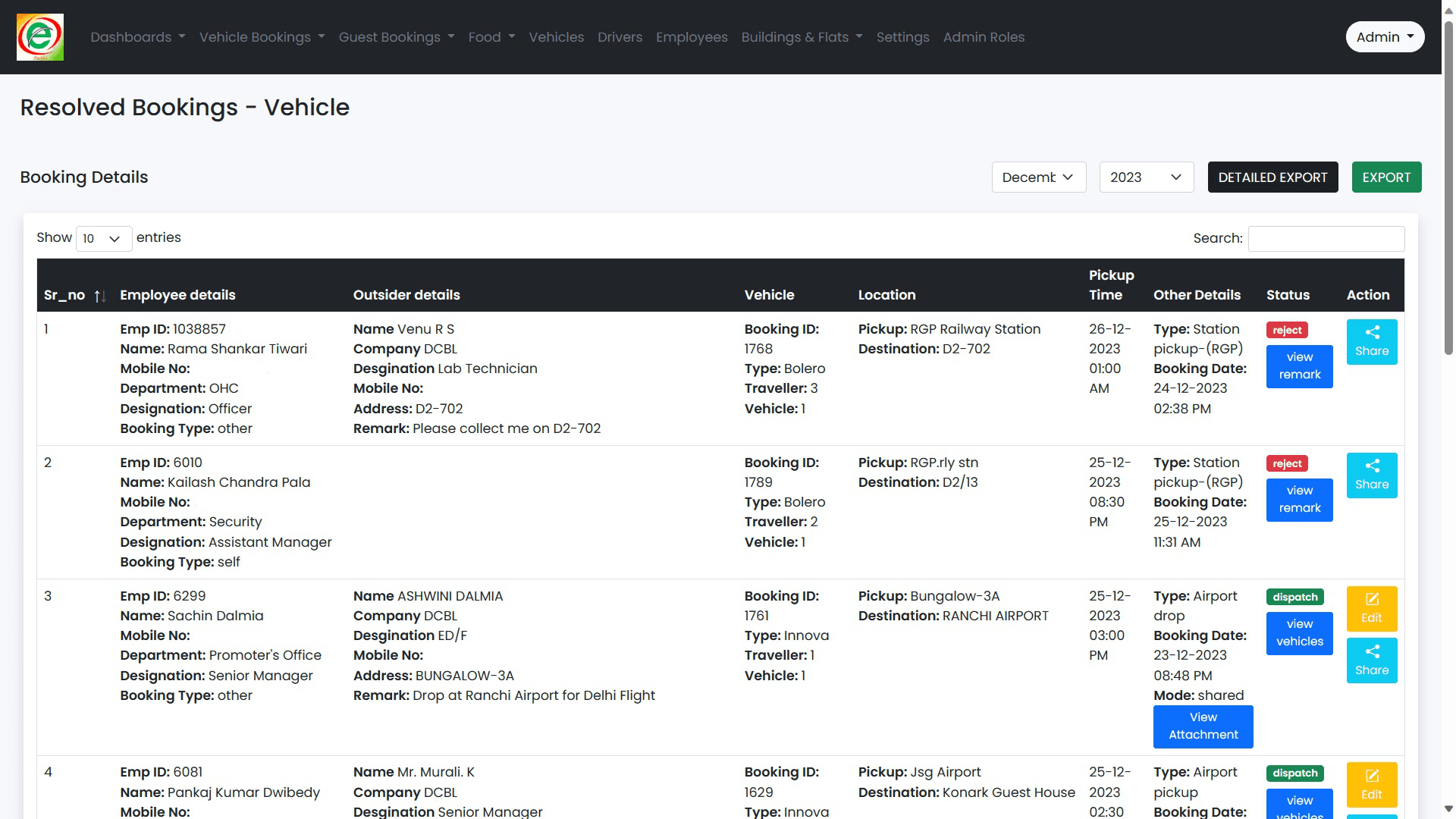Expand the Vehicle Bookings menu

point(262,36)
